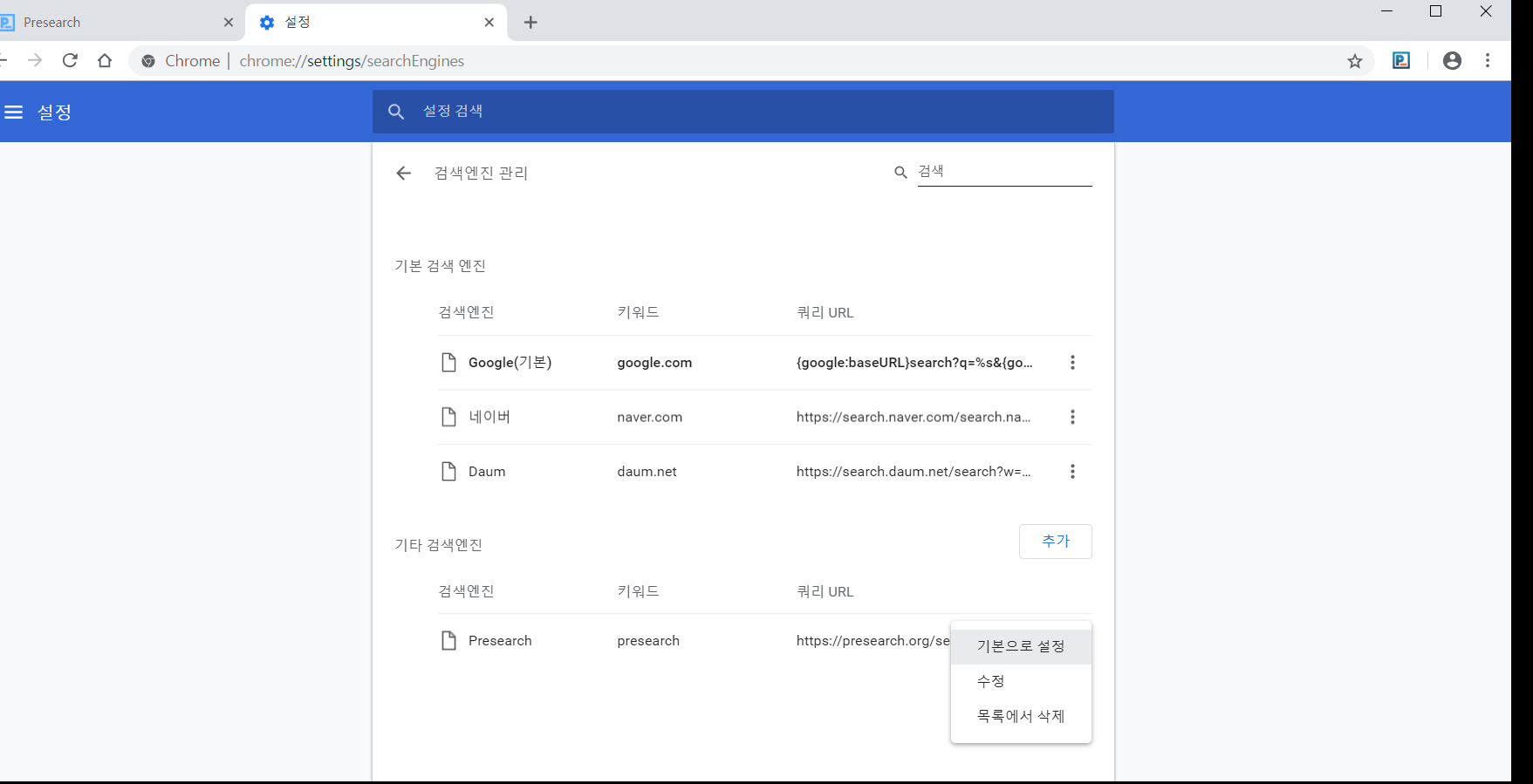This screenshot has height=784, width=1533.
Task: Click the naver.com keyword
Action: pos(650,418)
